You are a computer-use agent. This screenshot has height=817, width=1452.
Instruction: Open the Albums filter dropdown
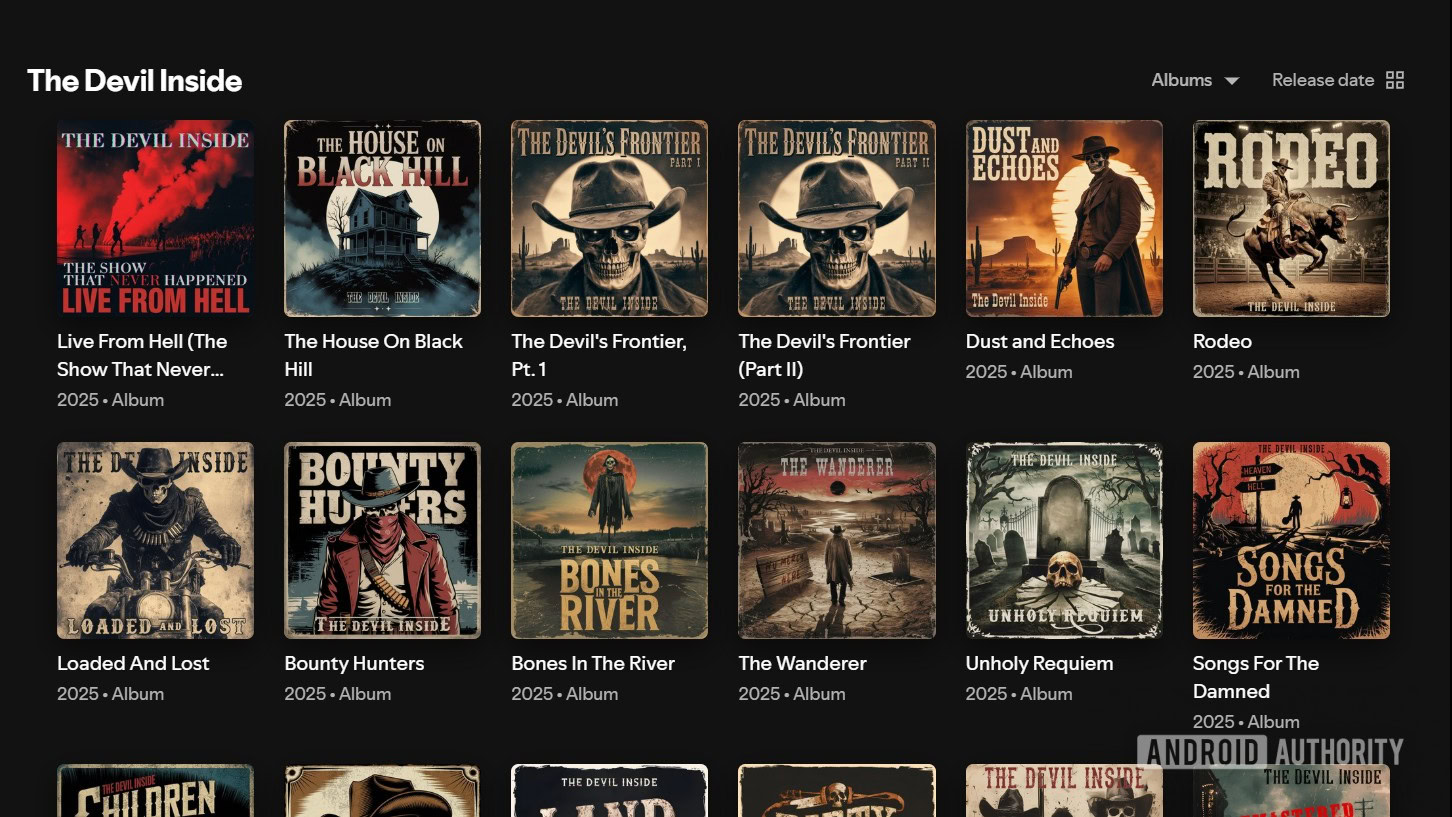coord(1194,80)
